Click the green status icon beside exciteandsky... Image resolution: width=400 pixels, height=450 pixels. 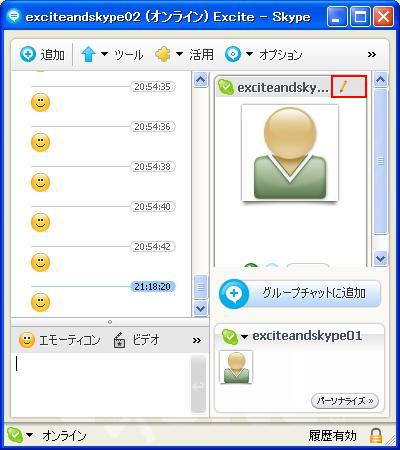point(226,87)
